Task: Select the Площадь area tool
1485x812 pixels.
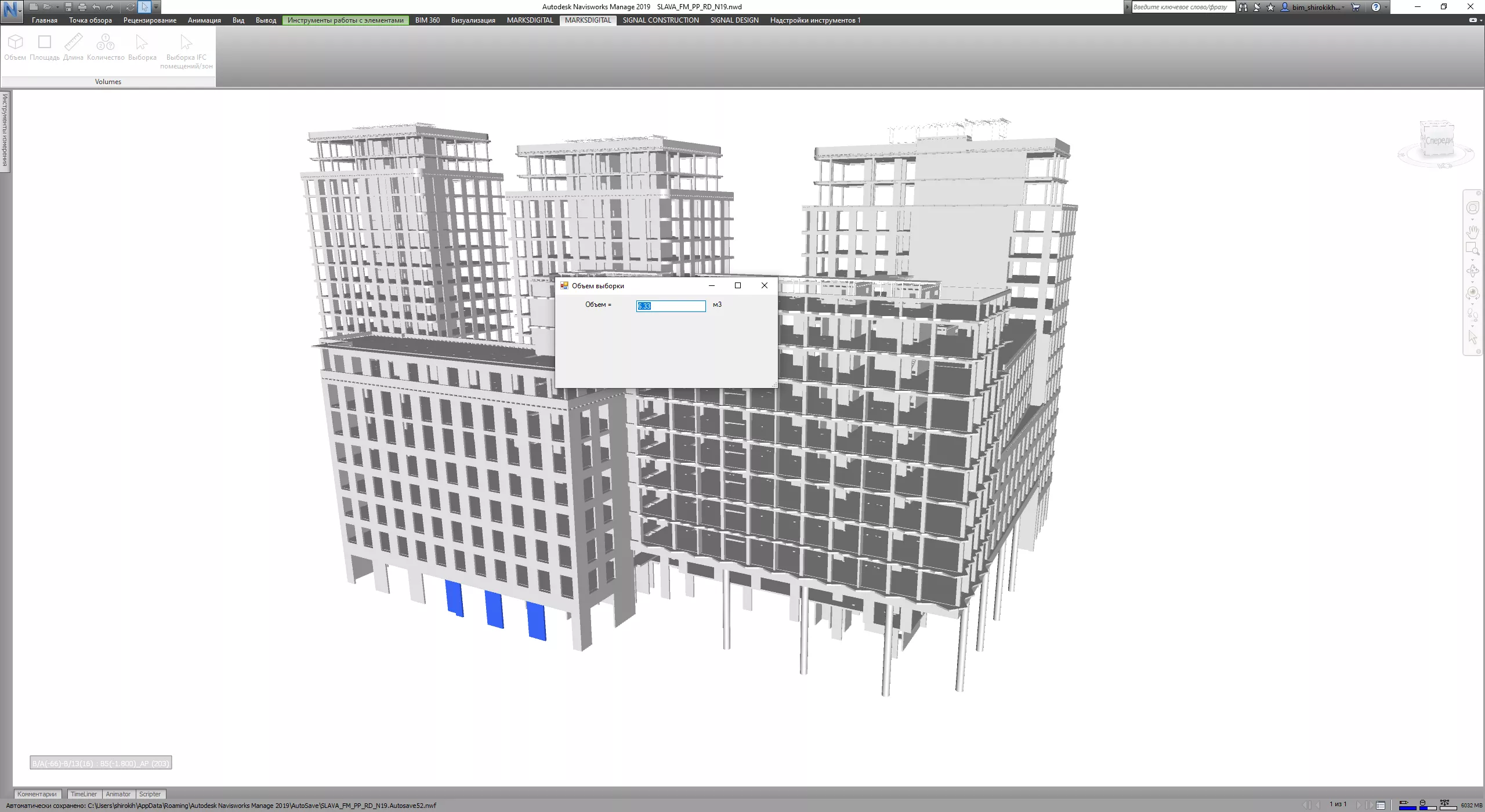Action: coord(45,46)
